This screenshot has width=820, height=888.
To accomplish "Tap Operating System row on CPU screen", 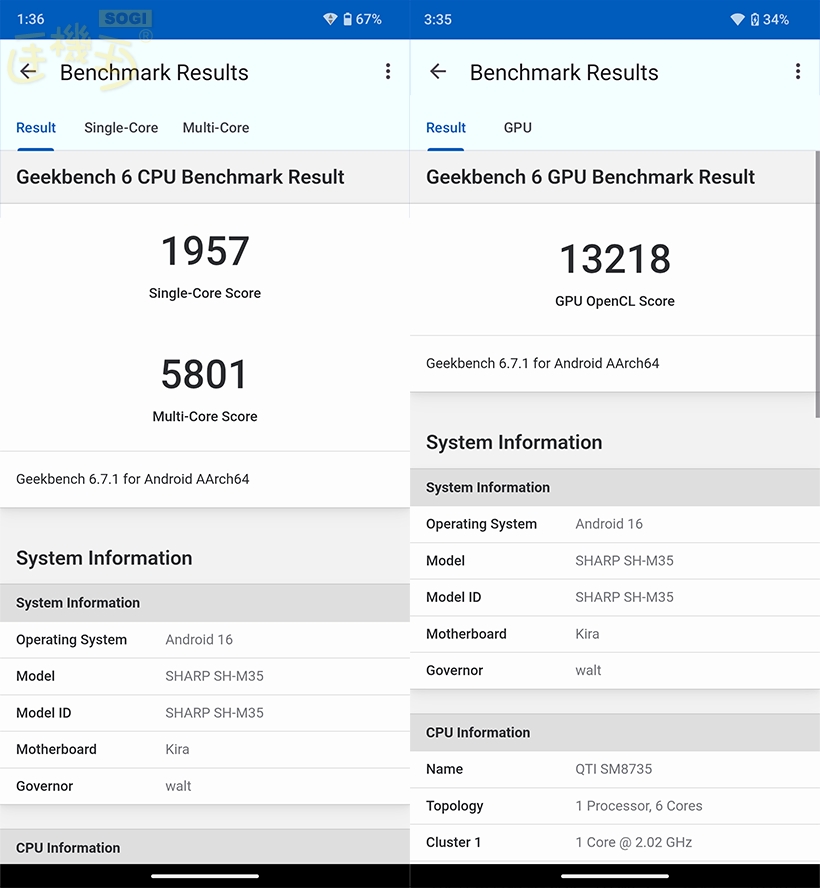I will pyautogui.click(x=205, y=640).
